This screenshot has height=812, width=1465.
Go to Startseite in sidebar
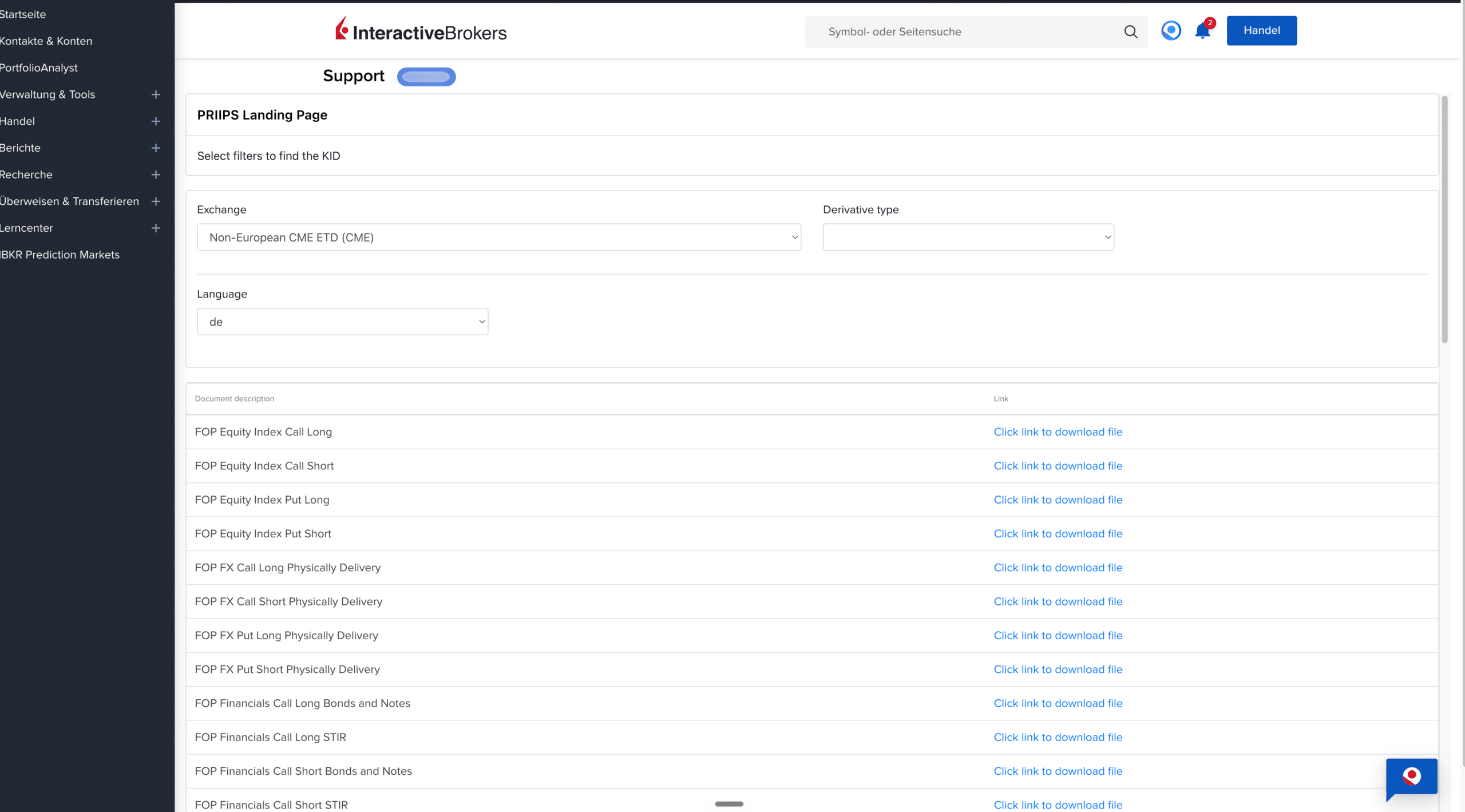coord(23,14)
